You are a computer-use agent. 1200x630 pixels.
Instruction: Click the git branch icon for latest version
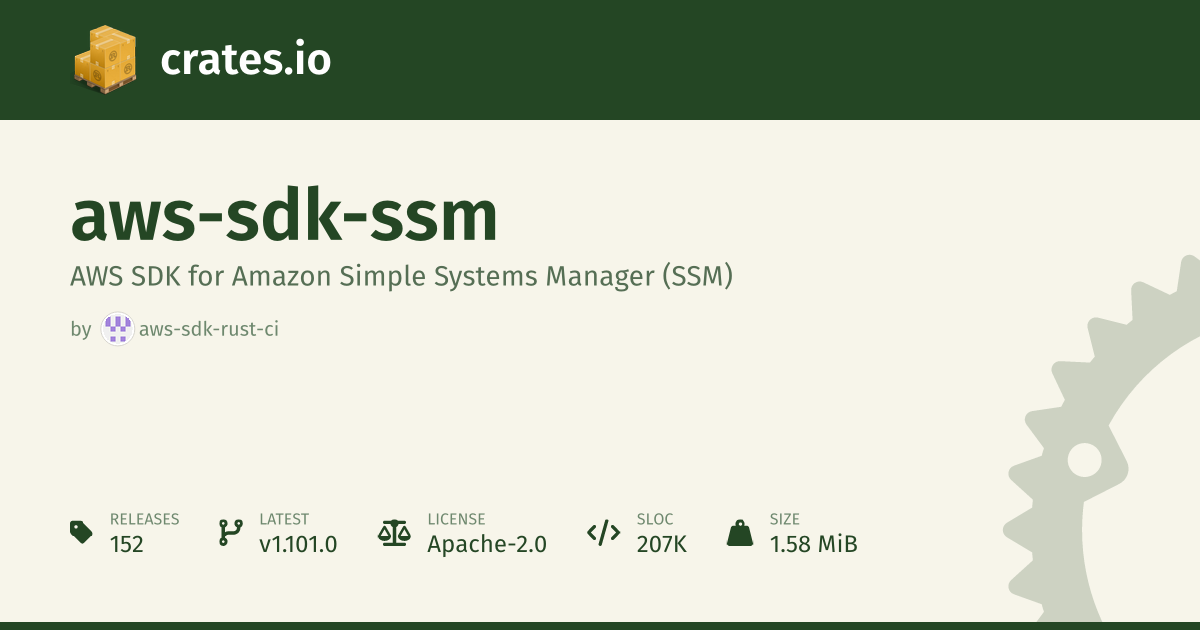231,532
